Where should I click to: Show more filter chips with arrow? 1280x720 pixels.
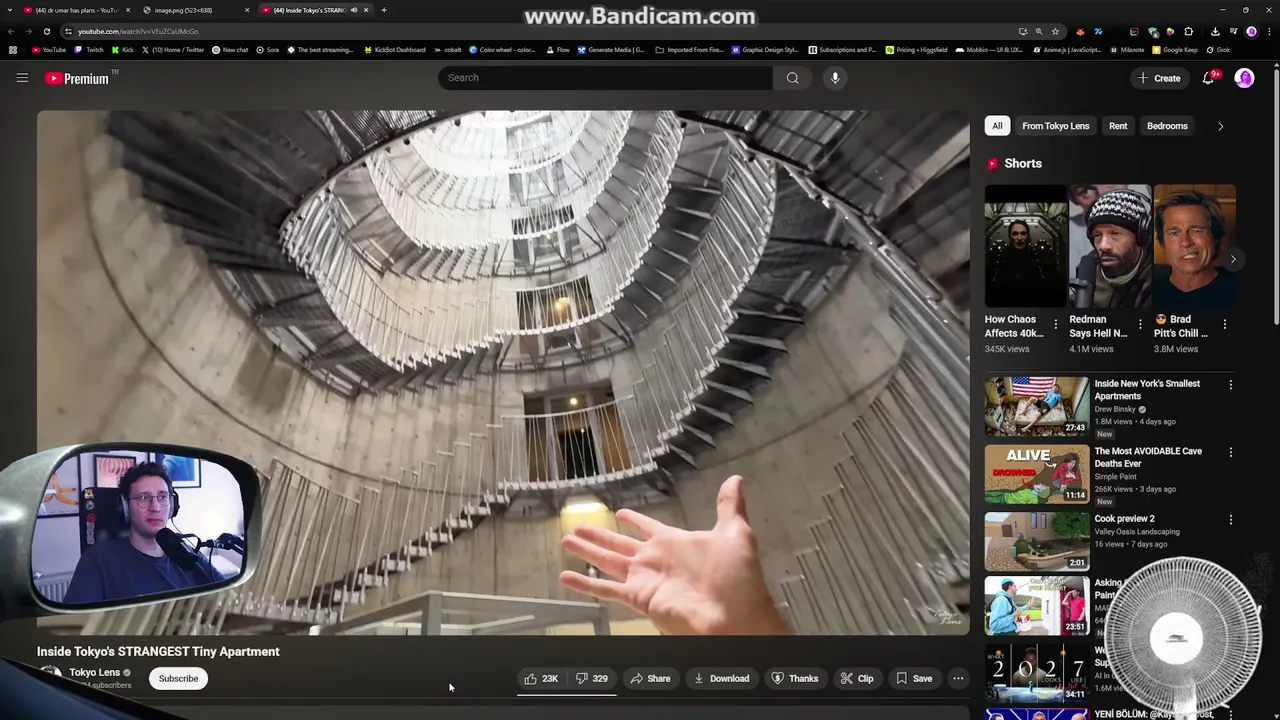pyautogui.click(x=1220, y=126)
